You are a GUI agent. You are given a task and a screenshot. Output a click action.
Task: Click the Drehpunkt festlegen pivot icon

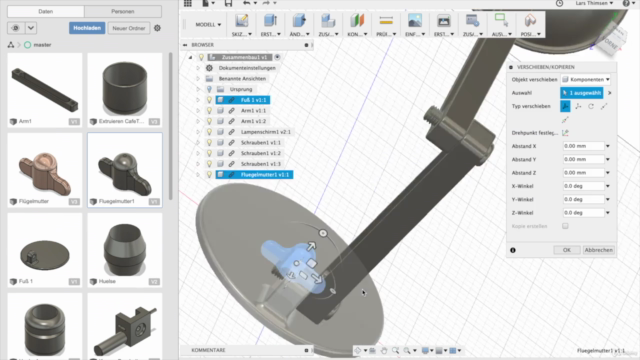pyautogui.click(x=565, y=133)
